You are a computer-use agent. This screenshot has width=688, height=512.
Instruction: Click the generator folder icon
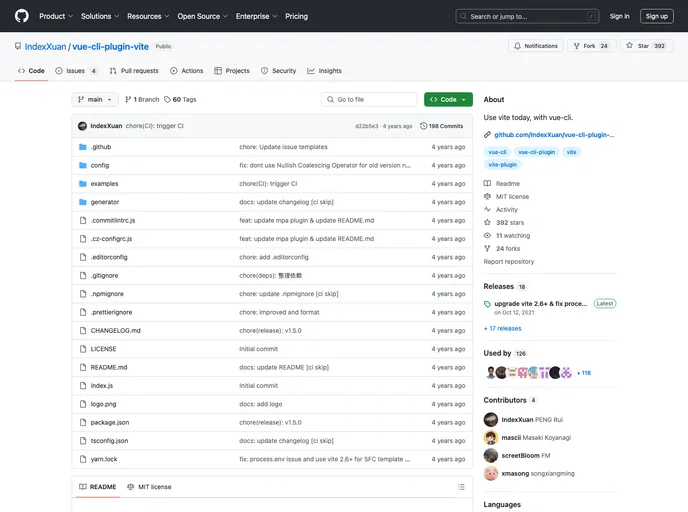tap(82, 202)
